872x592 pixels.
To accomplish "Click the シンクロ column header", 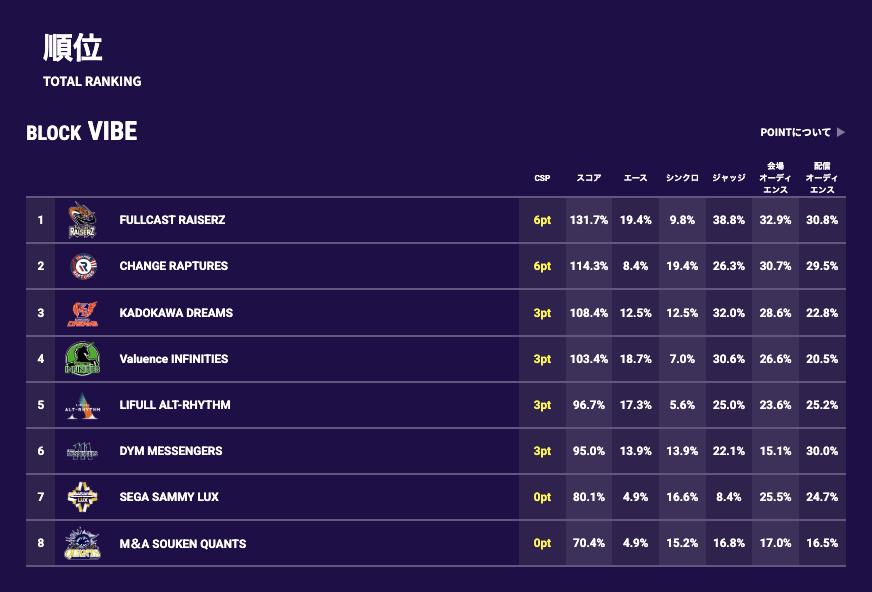I will (682, 178).
